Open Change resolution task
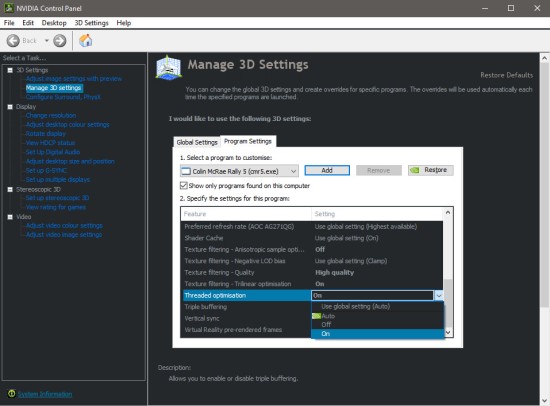Screen dimensions: 550x406 [51, 115]
